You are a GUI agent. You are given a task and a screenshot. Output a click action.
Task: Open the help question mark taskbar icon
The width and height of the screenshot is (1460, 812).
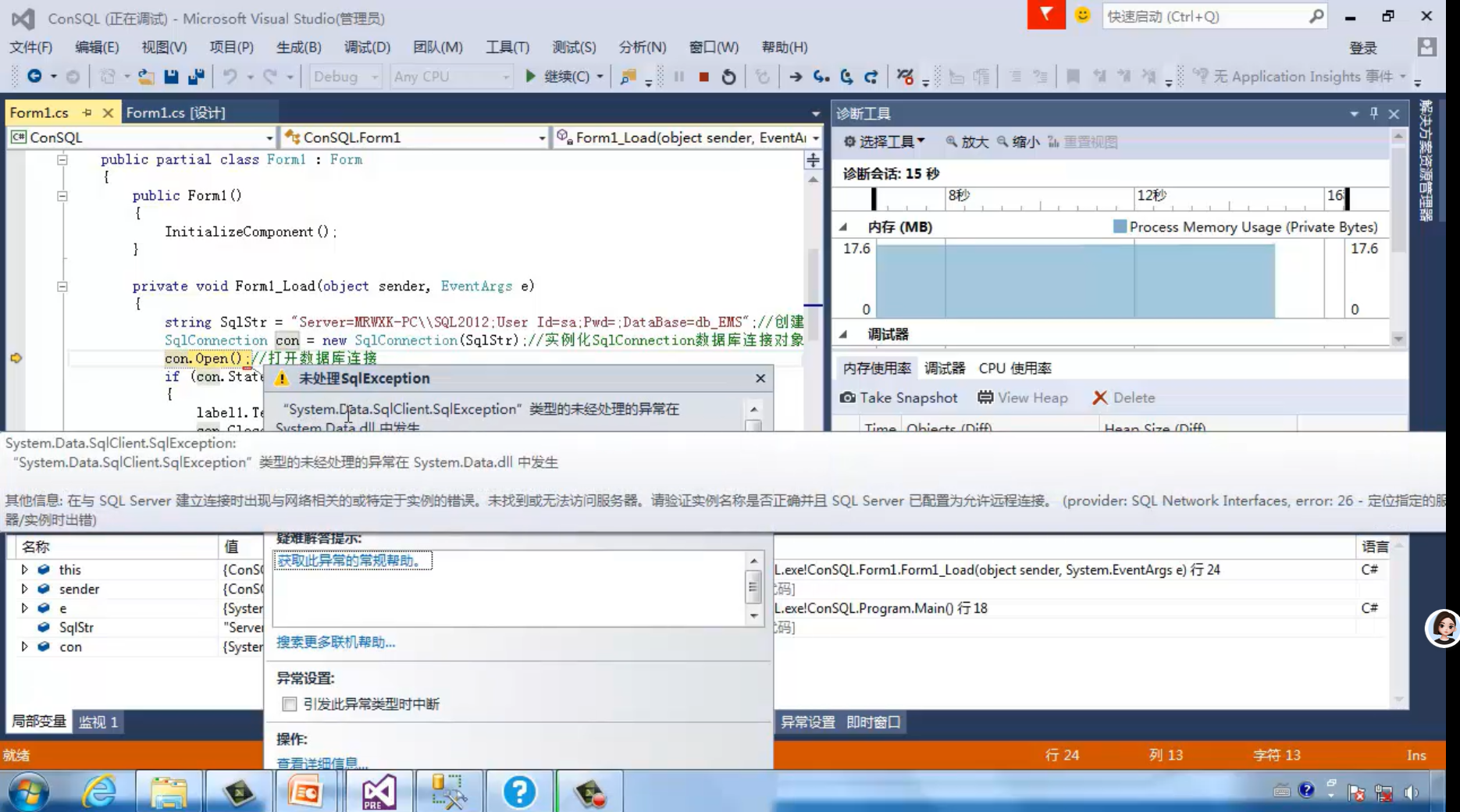coord(519,792)
